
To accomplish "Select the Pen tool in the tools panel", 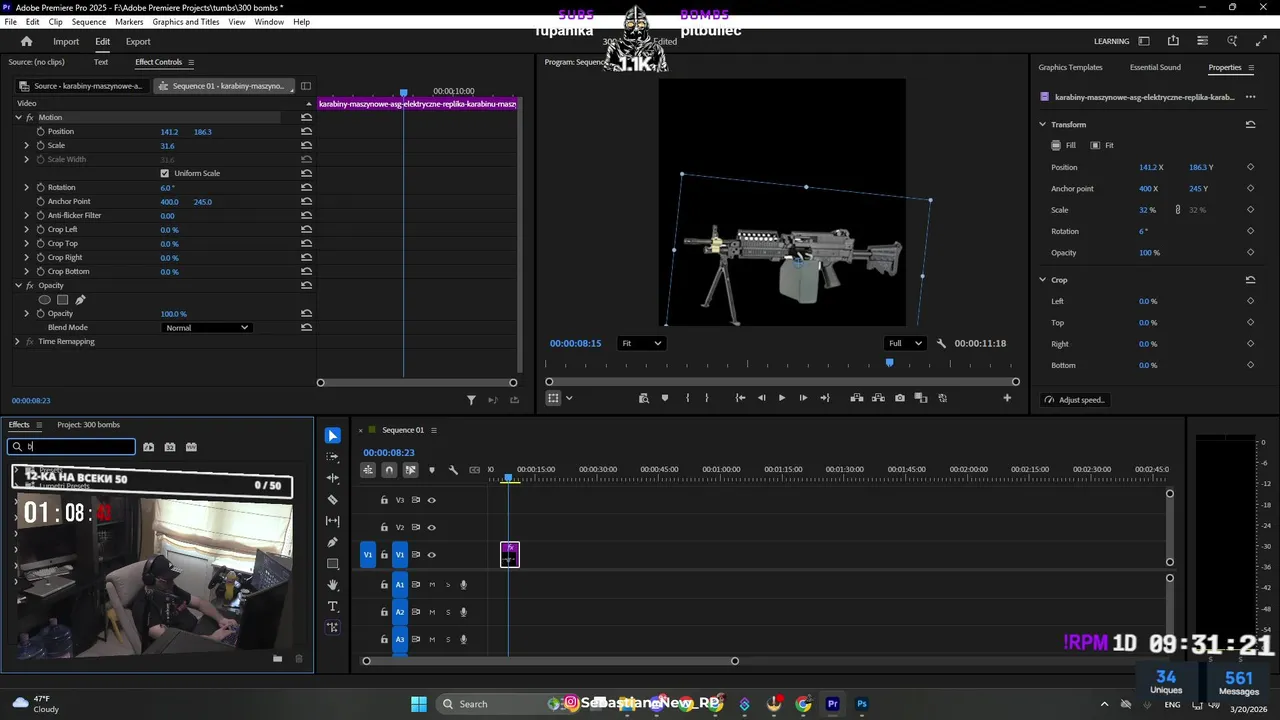I will click(x=333, y=542).
